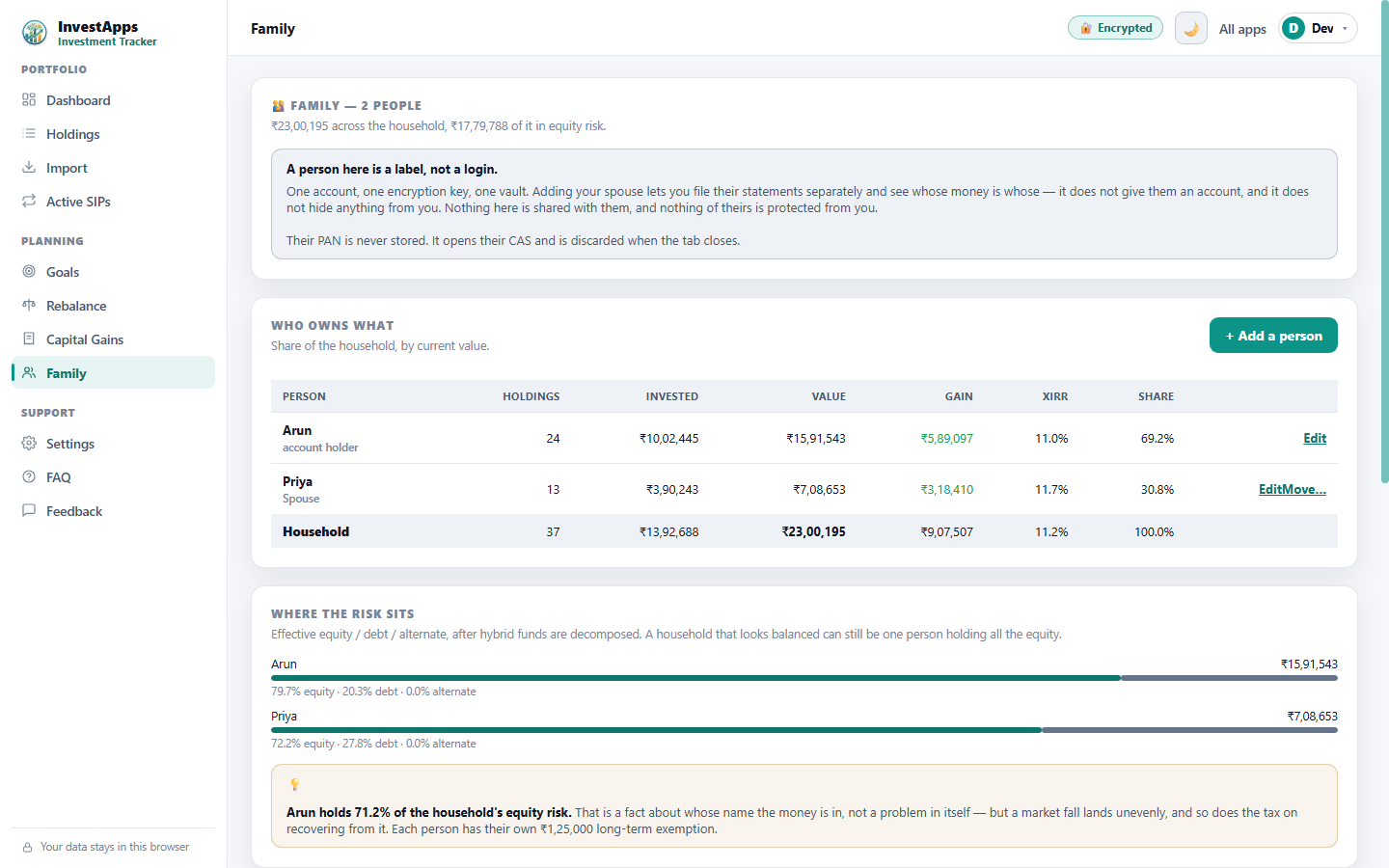Click the name Priya in the table
The image size is (1389, 868).
[297, 481]
